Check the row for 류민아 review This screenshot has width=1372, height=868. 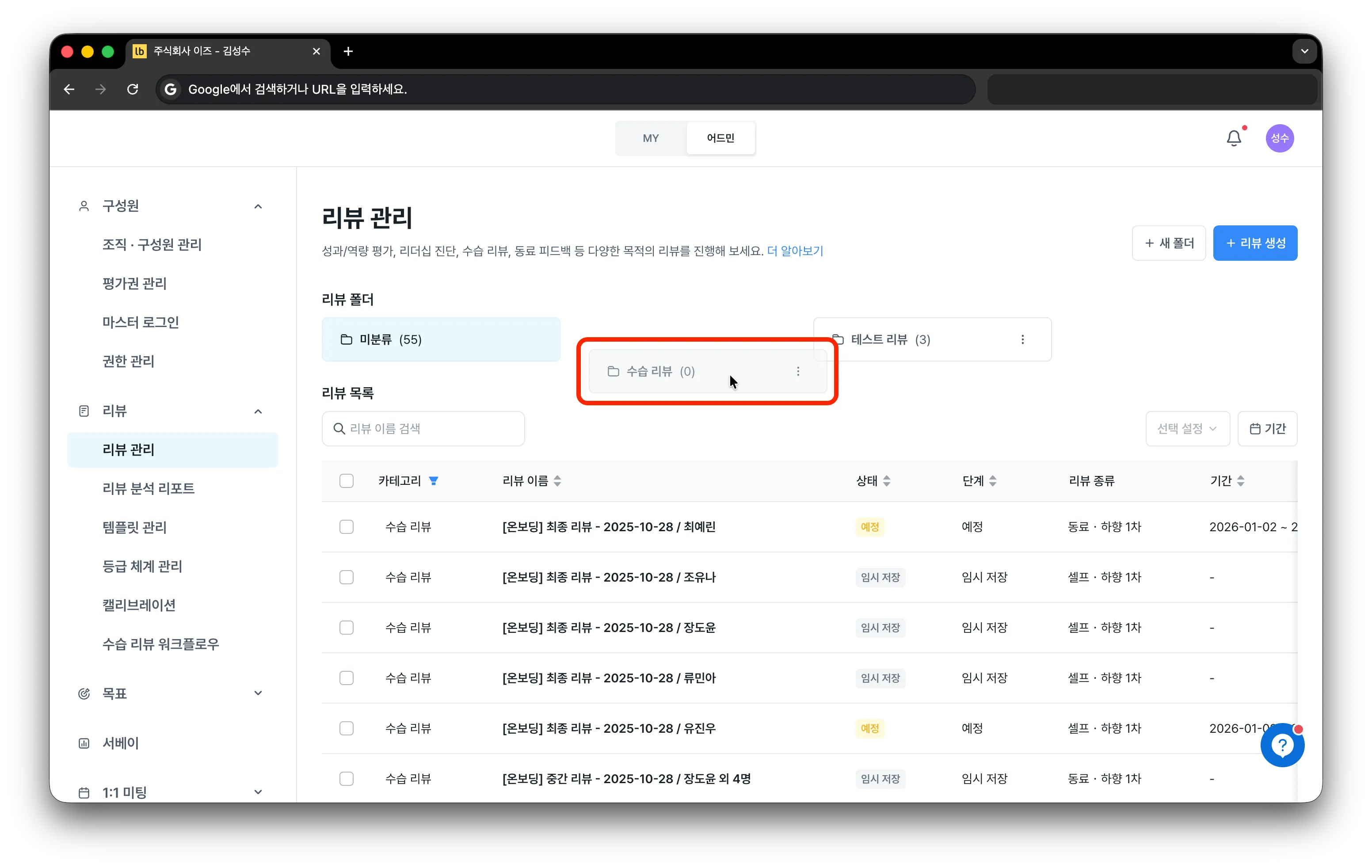click(x=346, y=678)
